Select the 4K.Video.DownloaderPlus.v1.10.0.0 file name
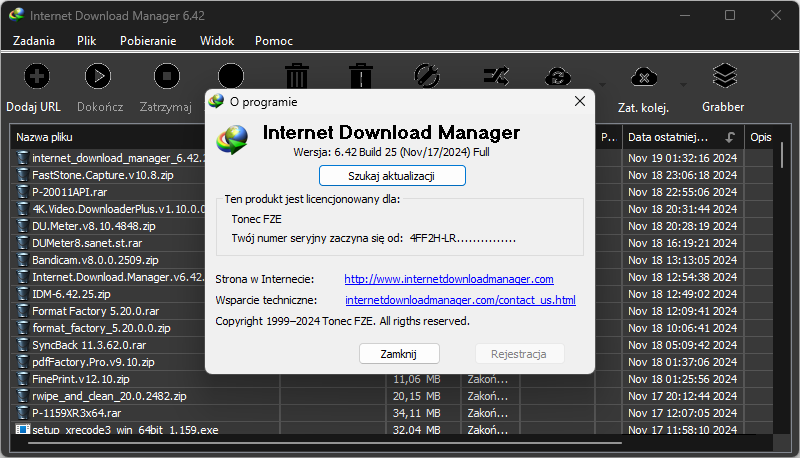The height and width of the screenshot is (458, 800). point(118,209)
